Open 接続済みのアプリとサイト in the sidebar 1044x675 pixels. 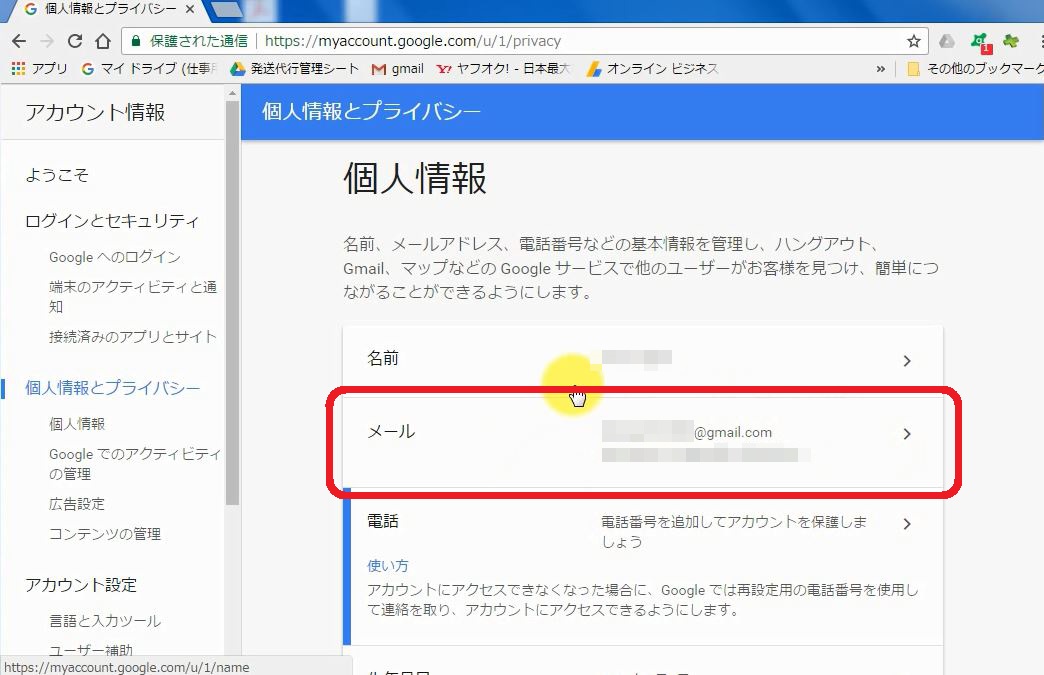click(133, 337)
